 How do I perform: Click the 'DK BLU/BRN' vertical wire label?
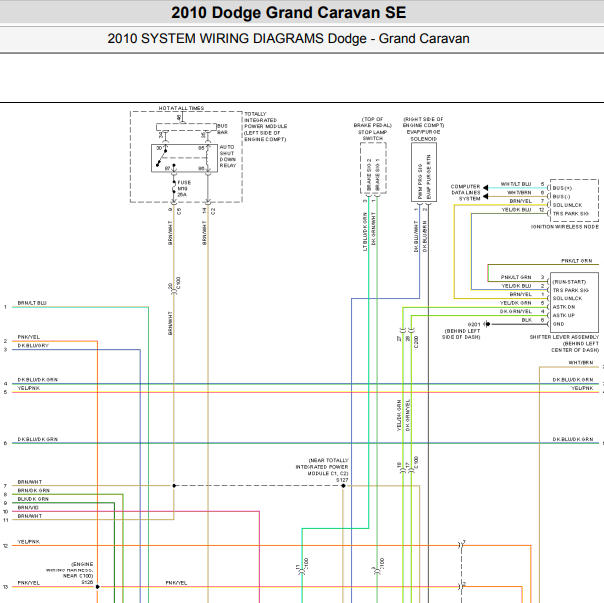click(x=424, y=237)
